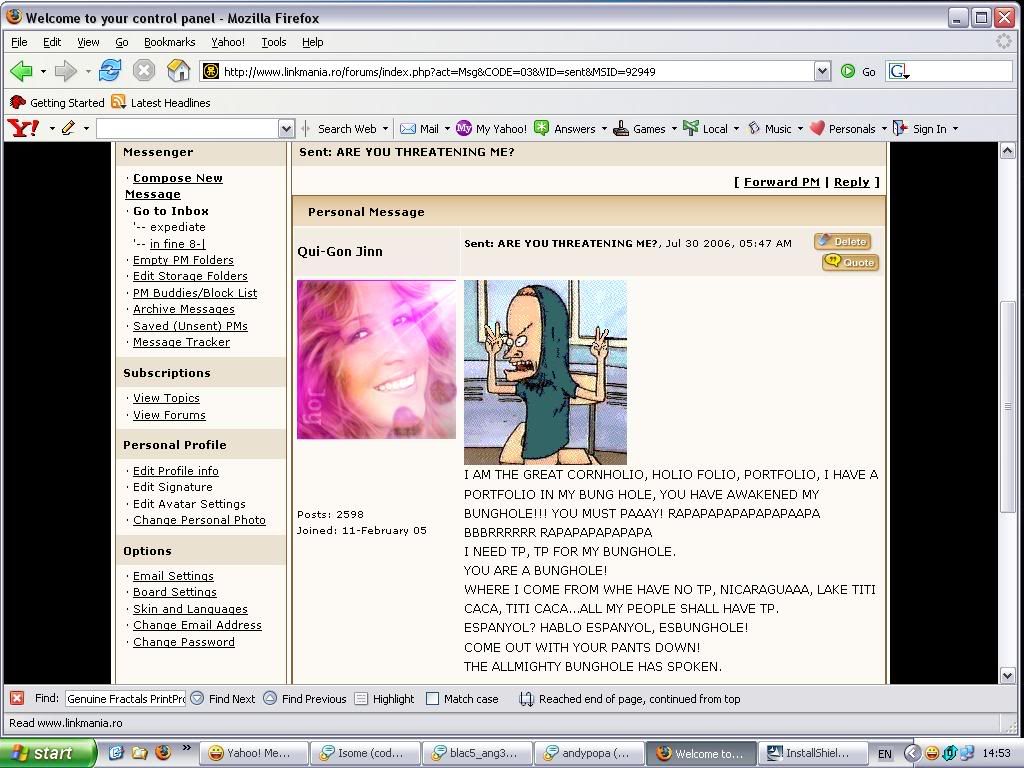This screenshot has height=768, width=1024.
Task: Click the Qui-Gon Jinn avatar photo
Action: pos(376,359)
